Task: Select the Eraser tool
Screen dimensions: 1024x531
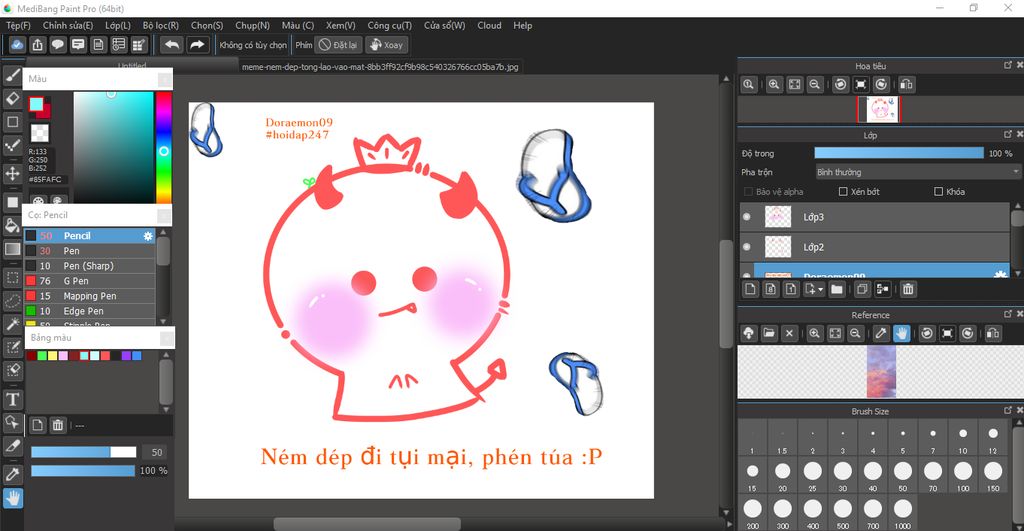Action: [x=12, y=99]
